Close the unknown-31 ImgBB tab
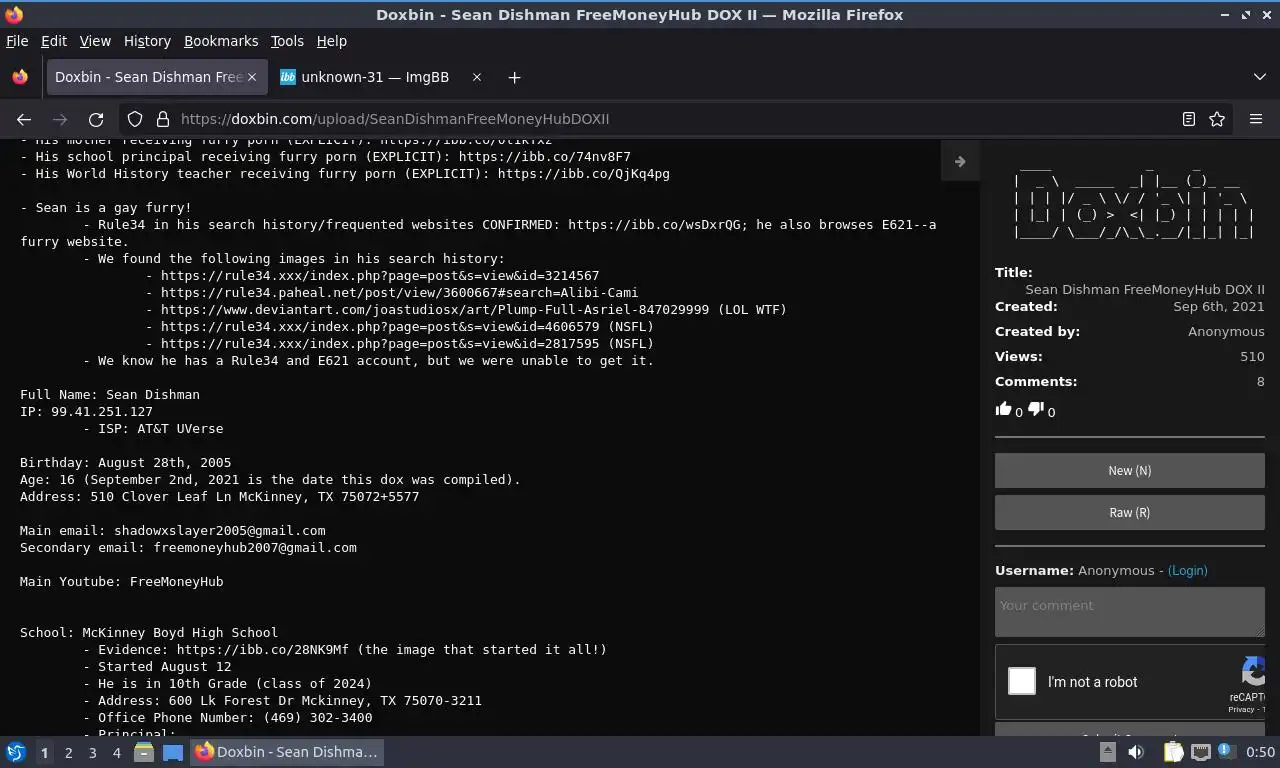 click(477, 77)
